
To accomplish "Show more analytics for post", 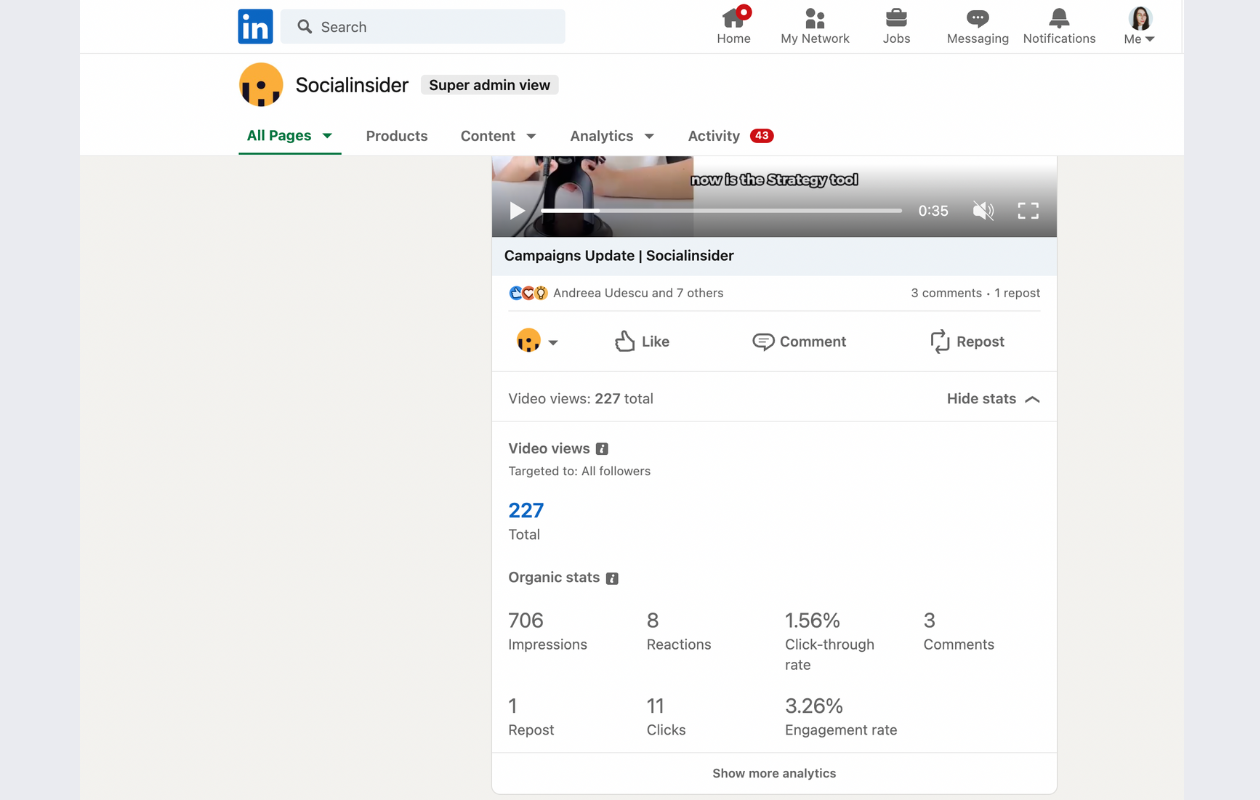I will (x=774, y=773).
